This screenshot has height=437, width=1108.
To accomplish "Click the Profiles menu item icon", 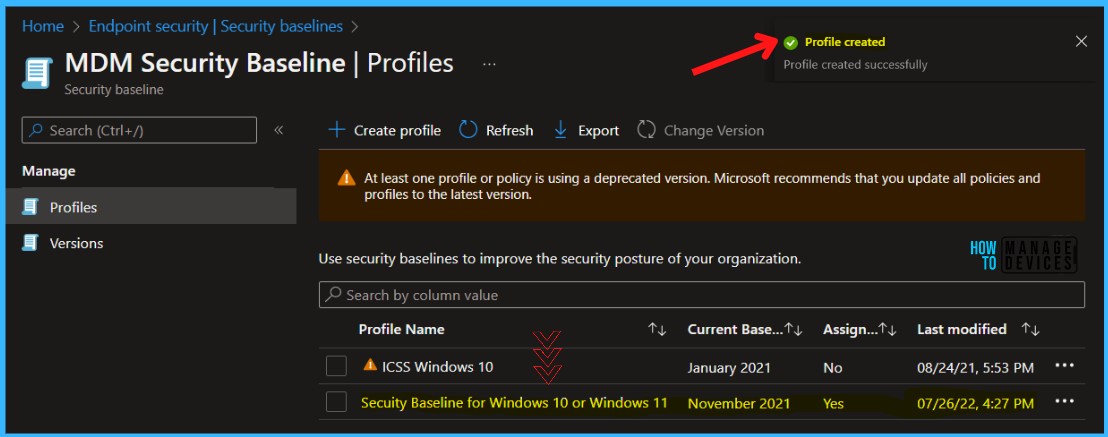I will [x=30, y=207].
